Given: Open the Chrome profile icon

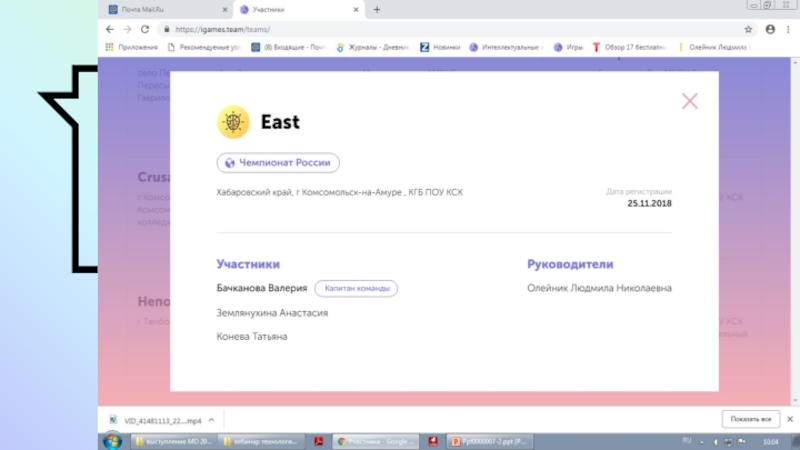Looking at the screenshot, I should [x=770, y=29].
